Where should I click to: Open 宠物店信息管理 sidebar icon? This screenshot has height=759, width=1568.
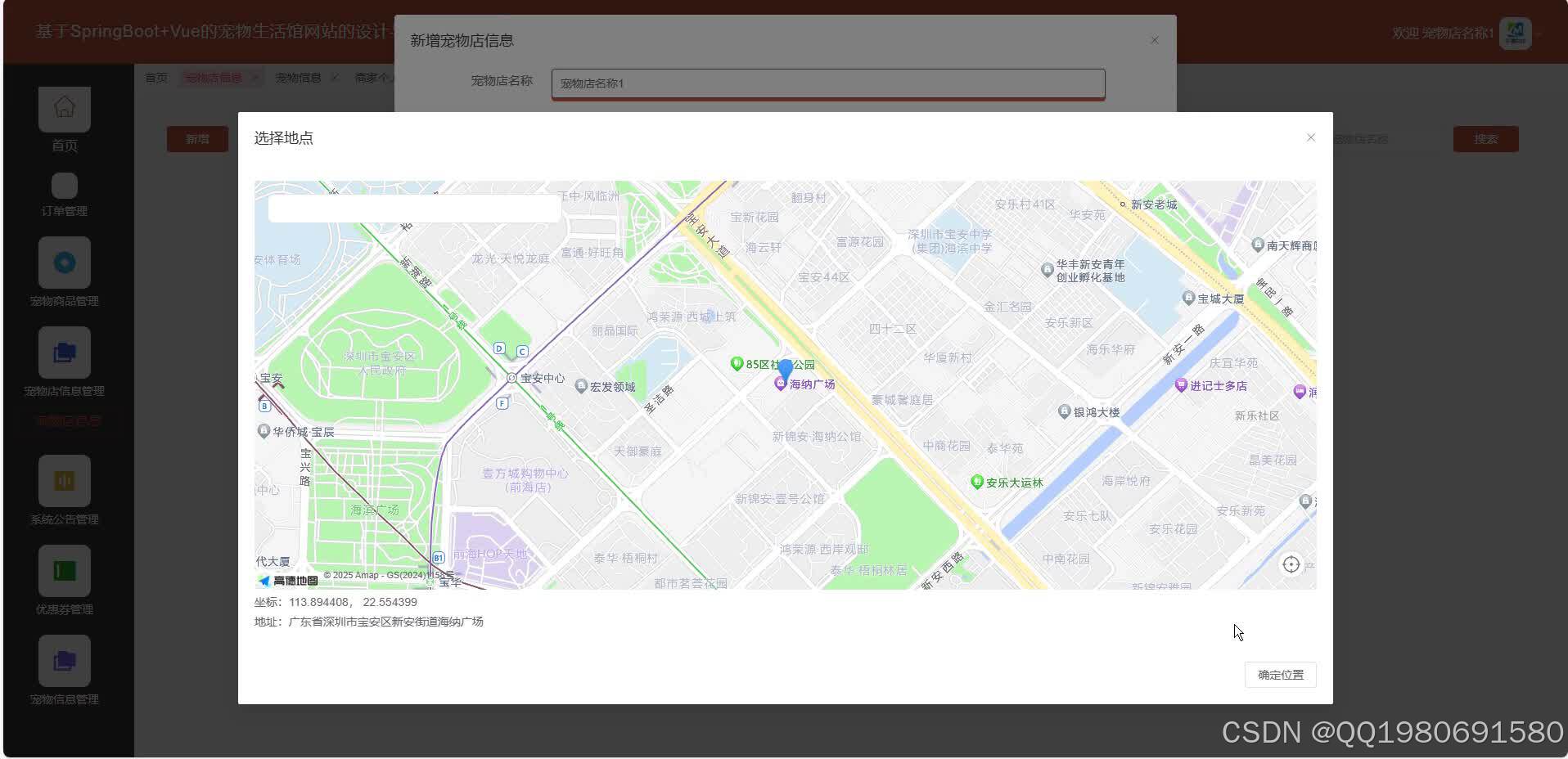tap(65, 353)
